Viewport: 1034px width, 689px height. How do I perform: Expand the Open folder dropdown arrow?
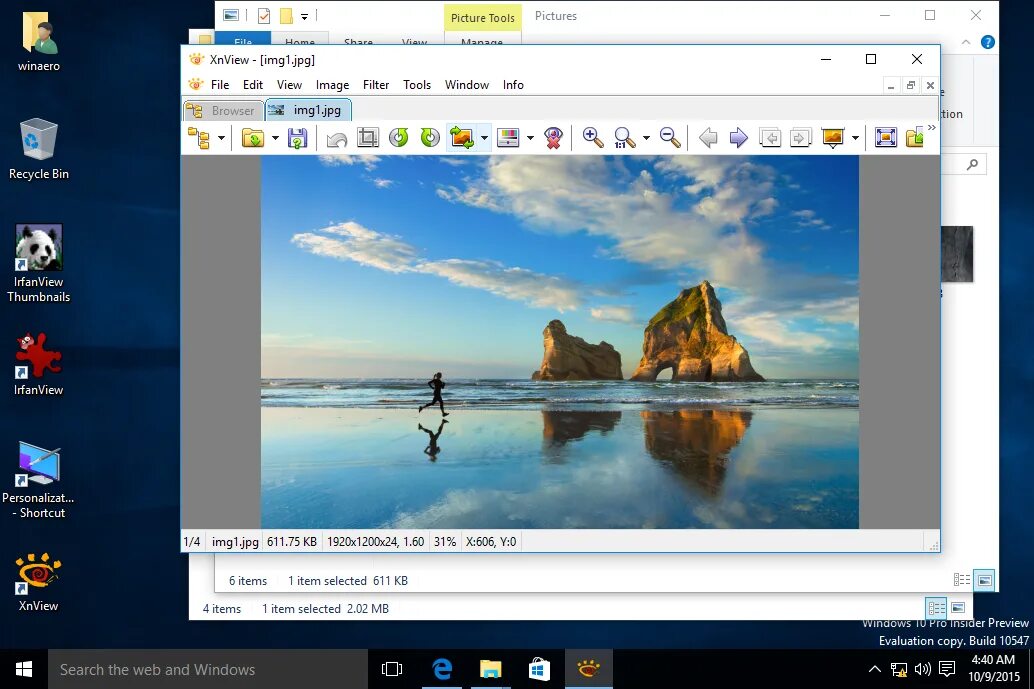pyautogui.click(x=275, y=138)
